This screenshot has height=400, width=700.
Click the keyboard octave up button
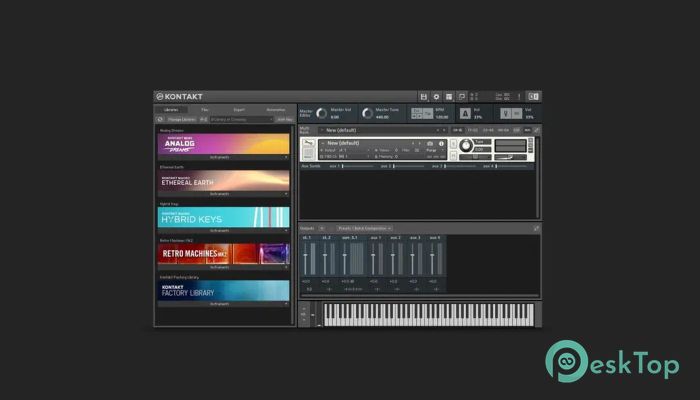304,308
